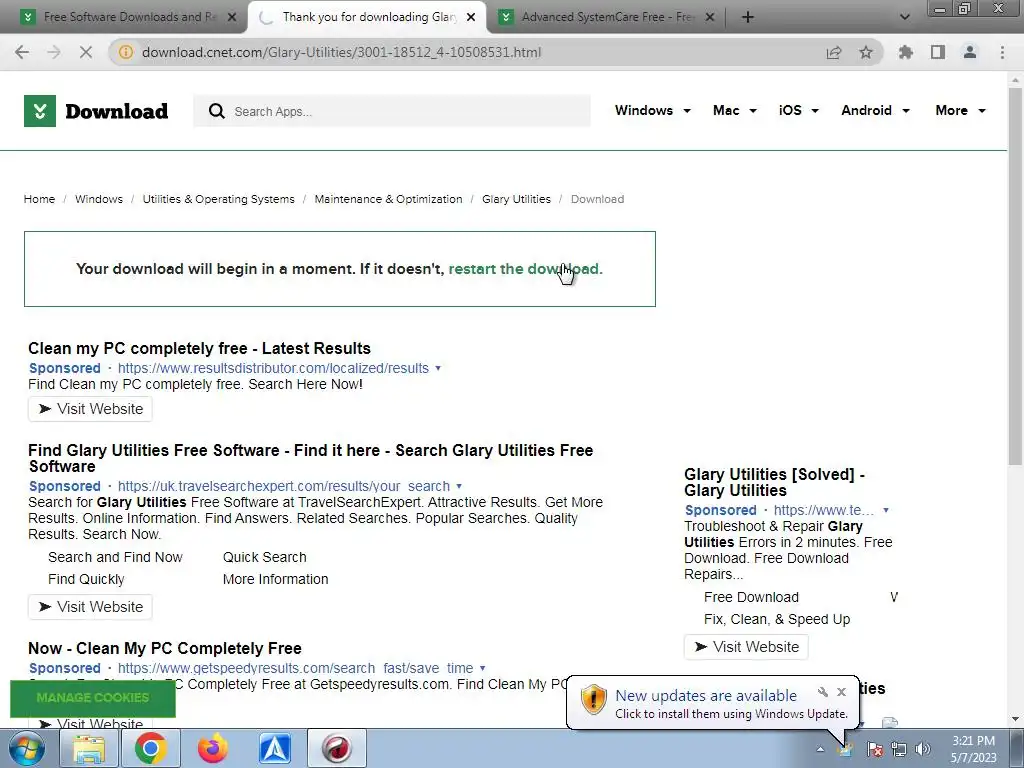This screenshot has width=1024, height=768.
Task: Open the Quick Search ad sublink
Action: click(264, 557)
